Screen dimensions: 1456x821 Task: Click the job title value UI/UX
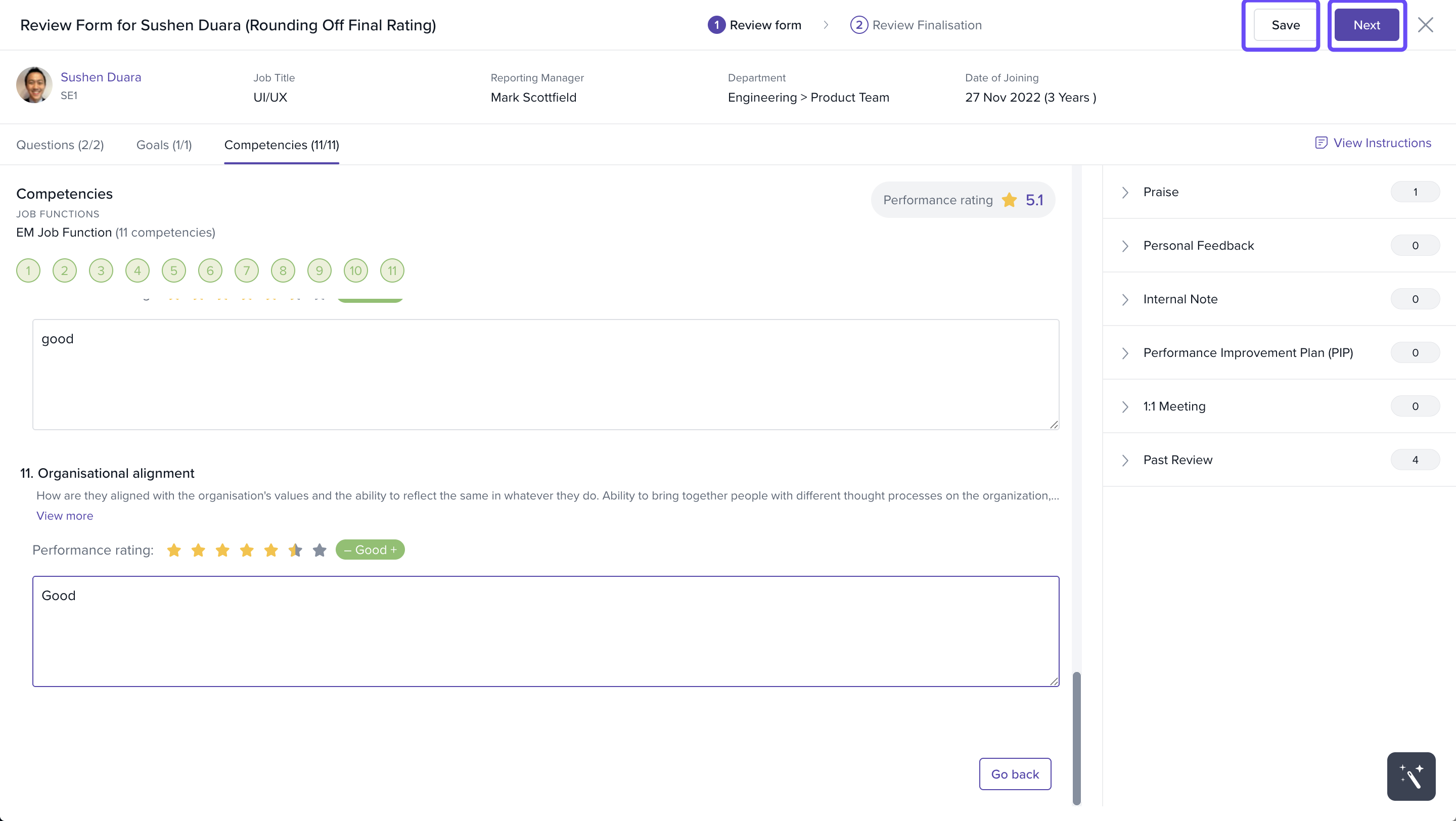(270, 97)
